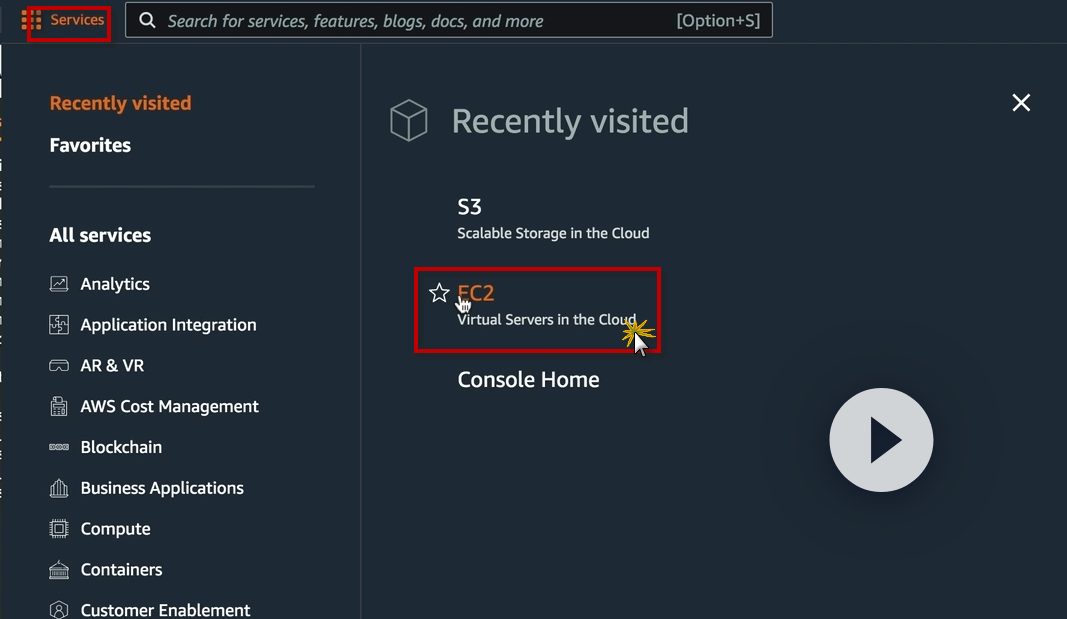Click the Compute chip icon

tap(59, 529)
